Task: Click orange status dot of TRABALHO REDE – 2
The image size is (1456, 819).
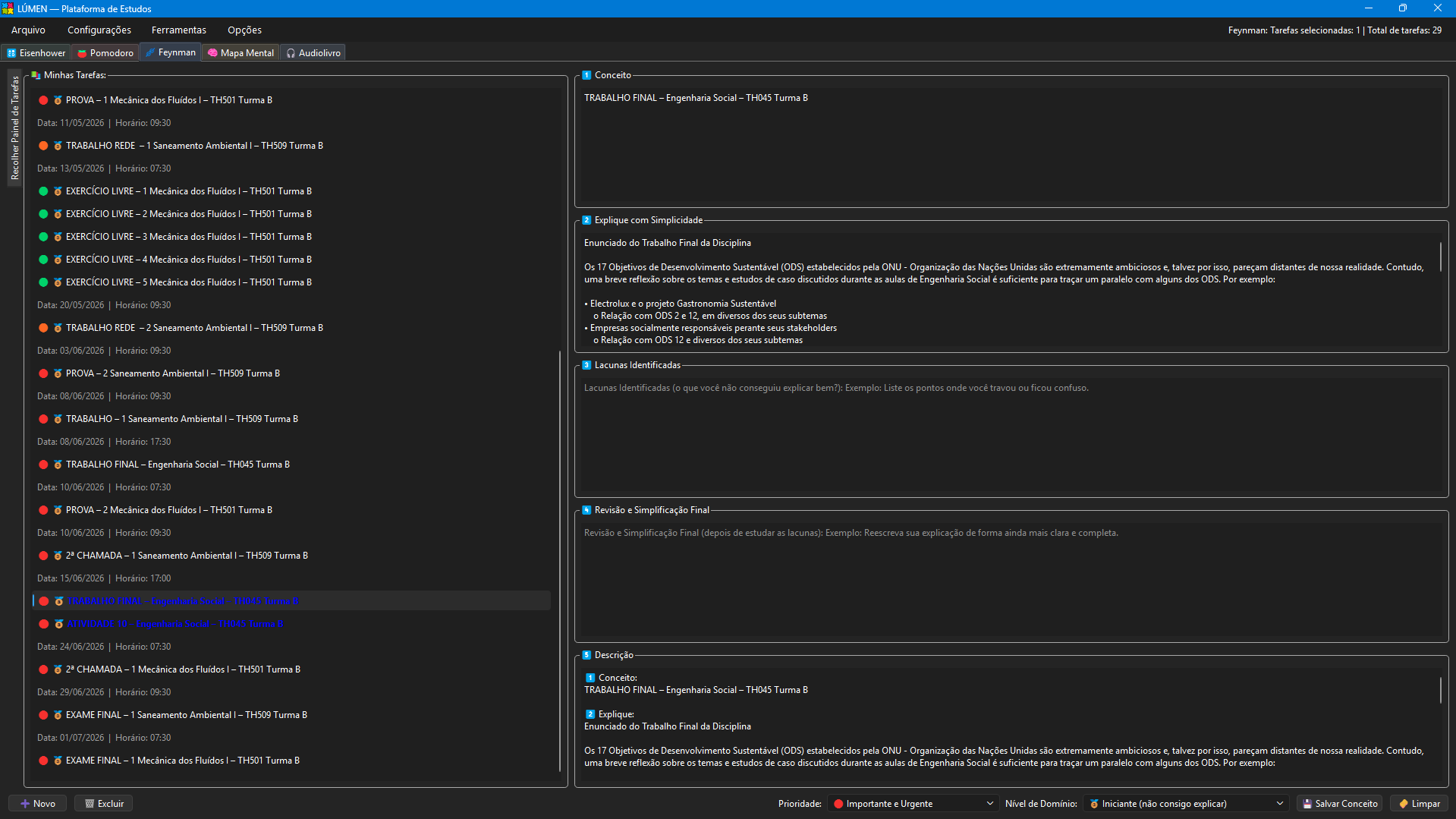Action: [x=43, y=328]
